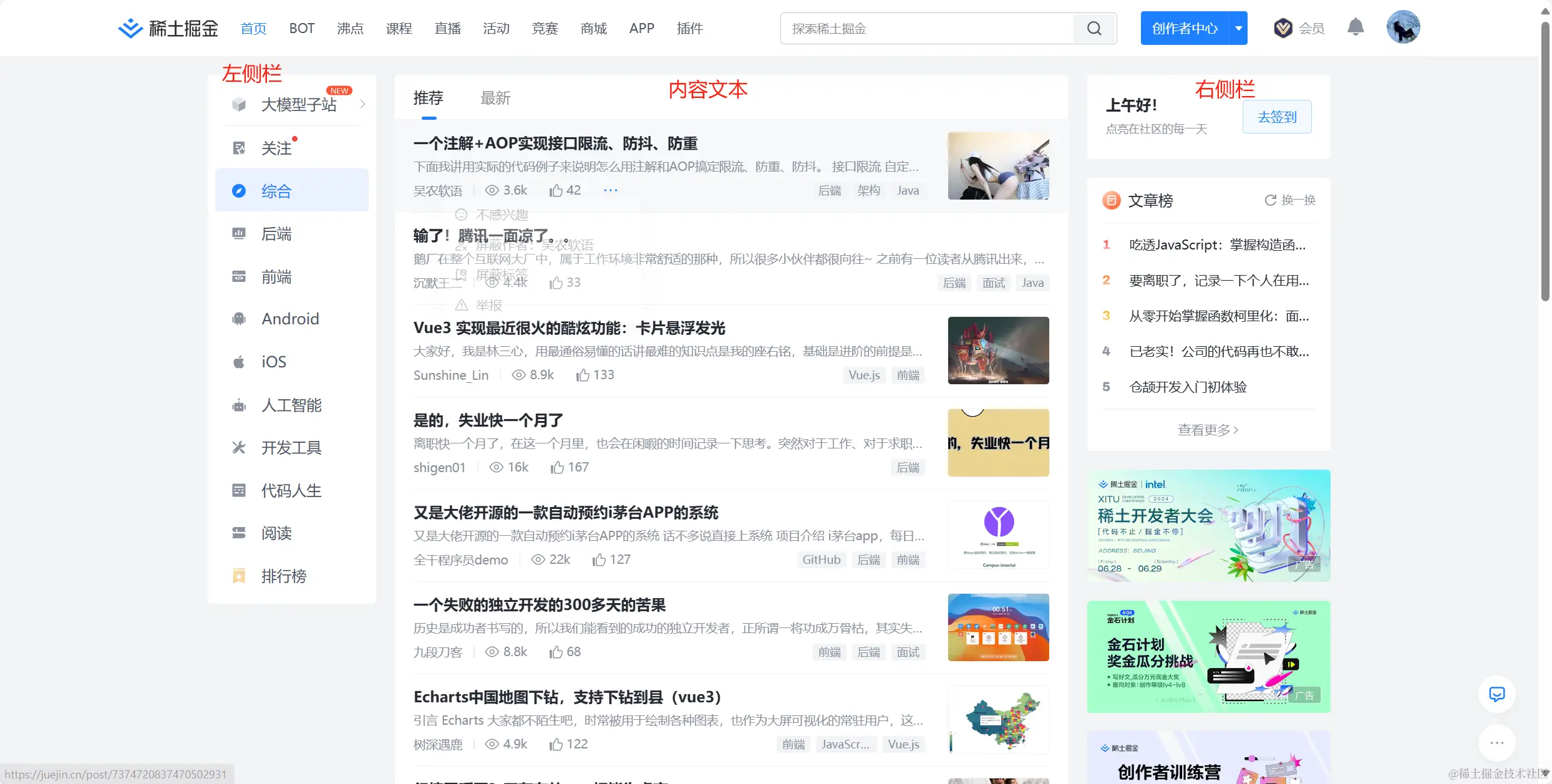
Task: Like the 失业快一个月了 article
Action: [x=557, y=467]
